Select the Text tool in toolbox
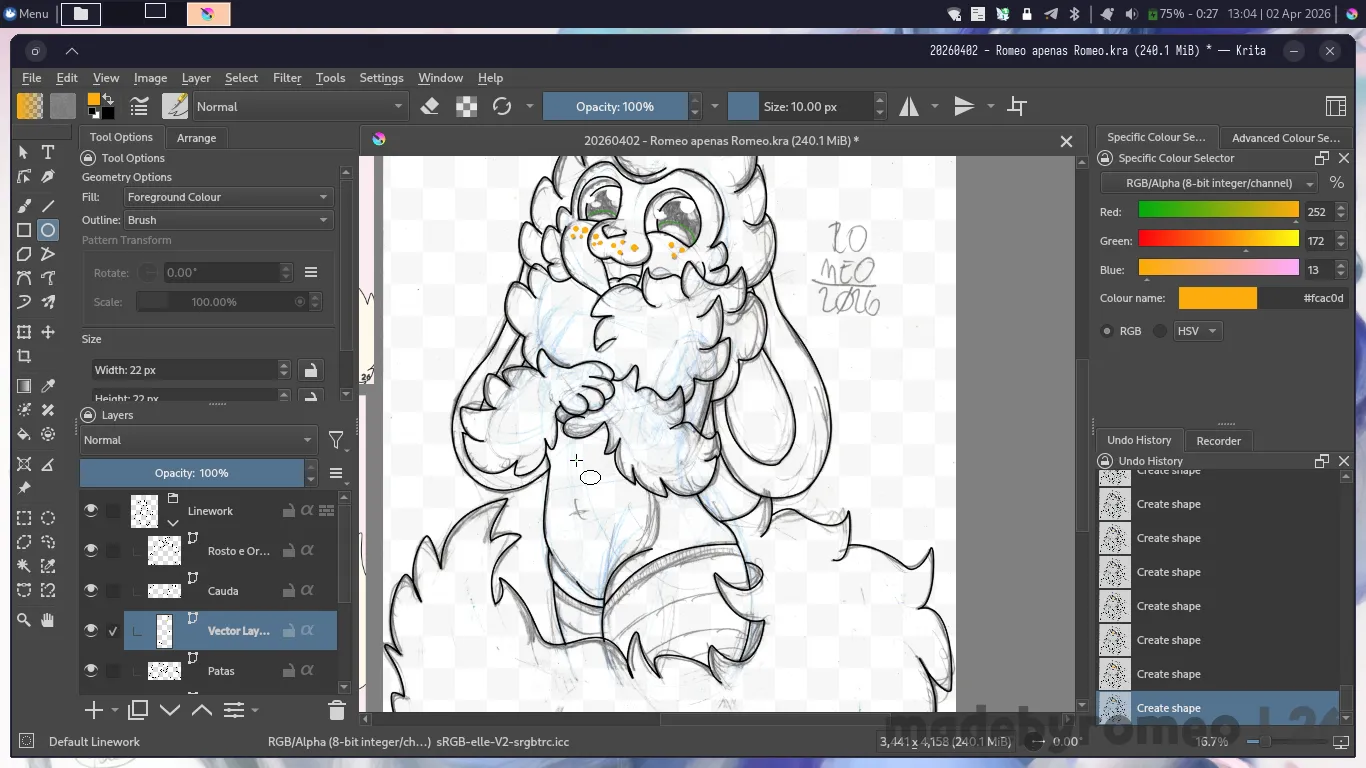This screenshot has height=768, width=1366. tap(47, 152)
